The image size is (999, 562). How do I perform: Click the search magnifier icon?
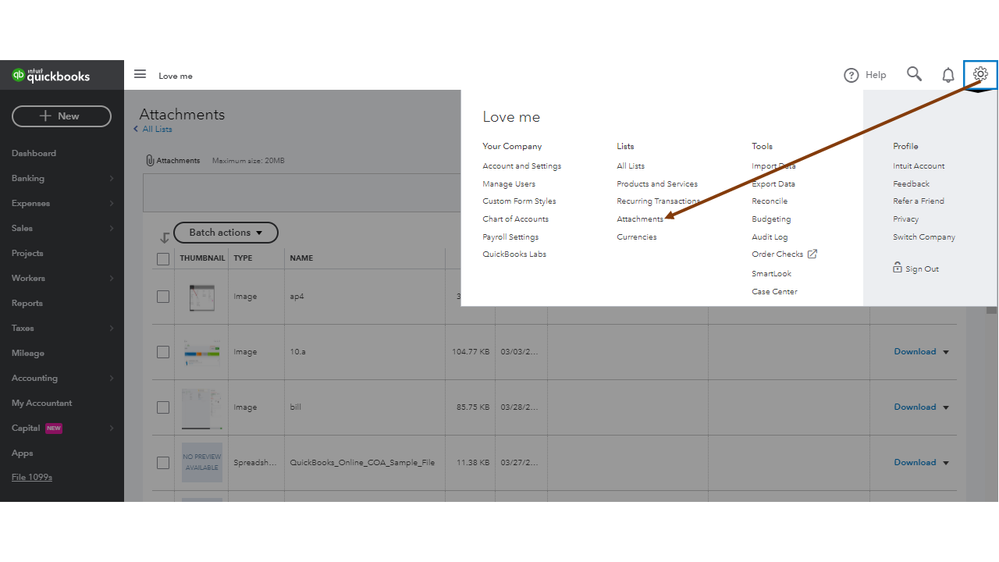click(914, 75)
